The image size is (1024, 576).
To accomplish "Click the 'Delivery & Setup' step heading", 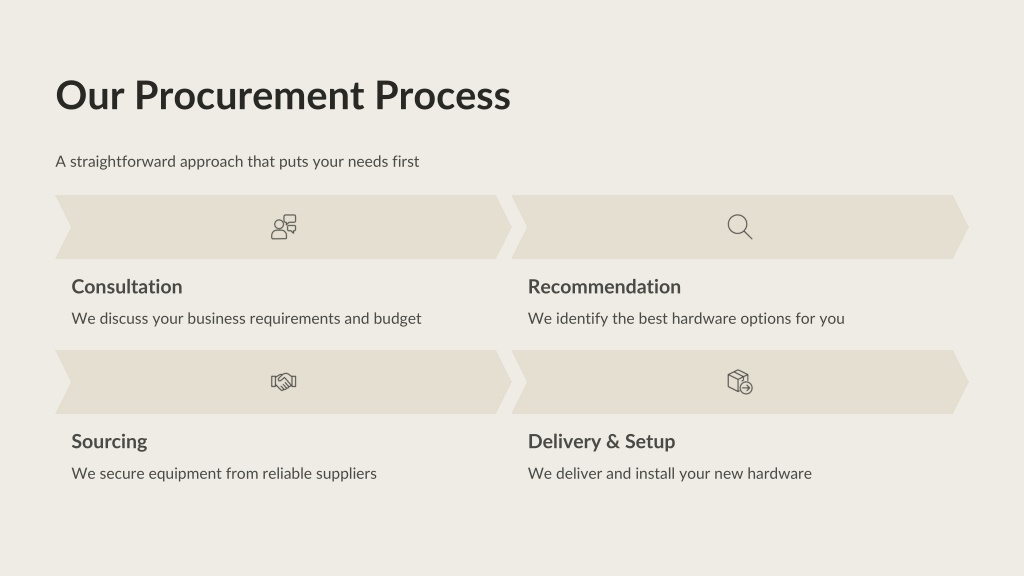I will coord(601,442).
